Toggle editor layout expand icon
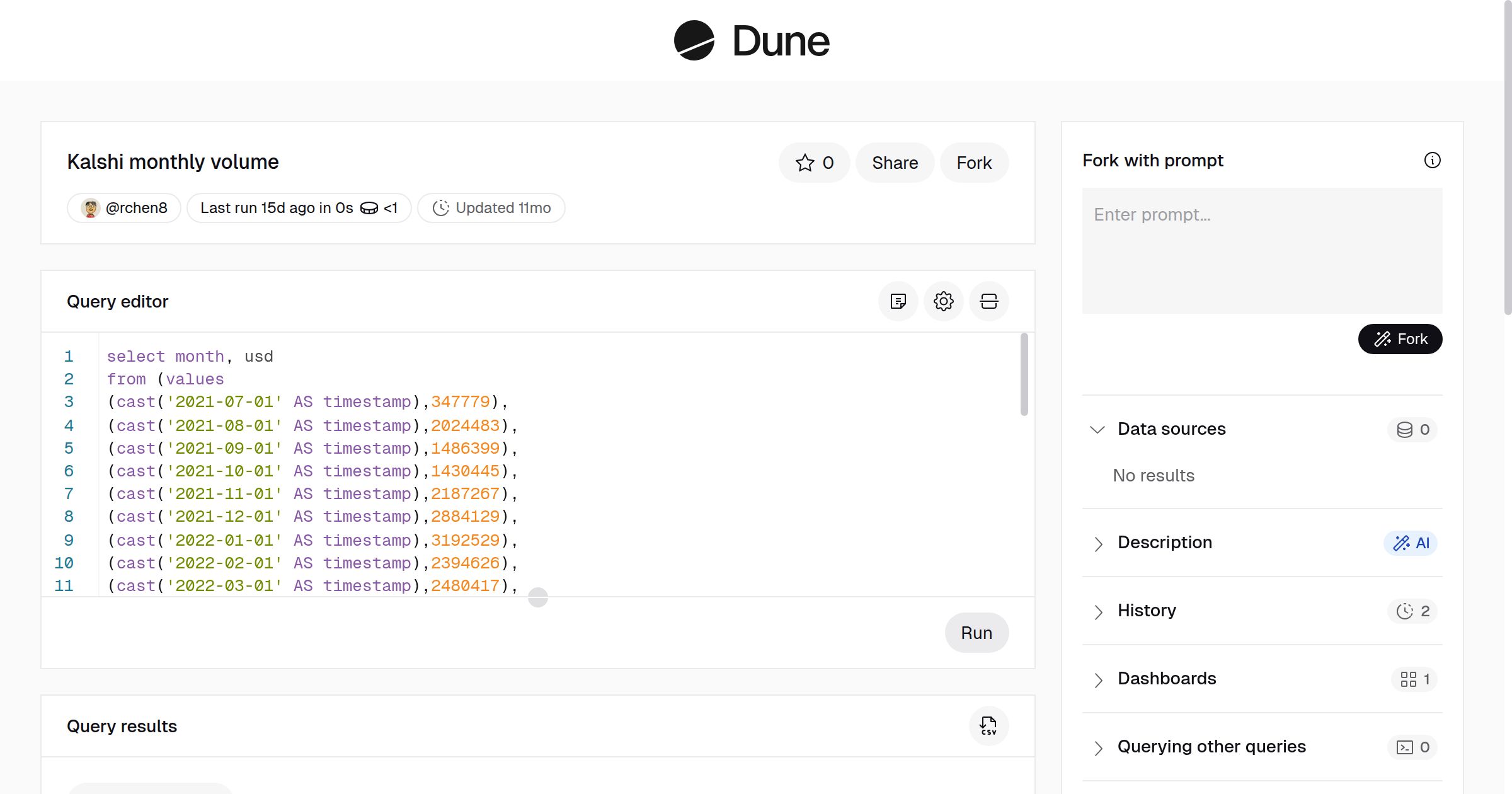1512x794 pixels. [x=988, y=301]
